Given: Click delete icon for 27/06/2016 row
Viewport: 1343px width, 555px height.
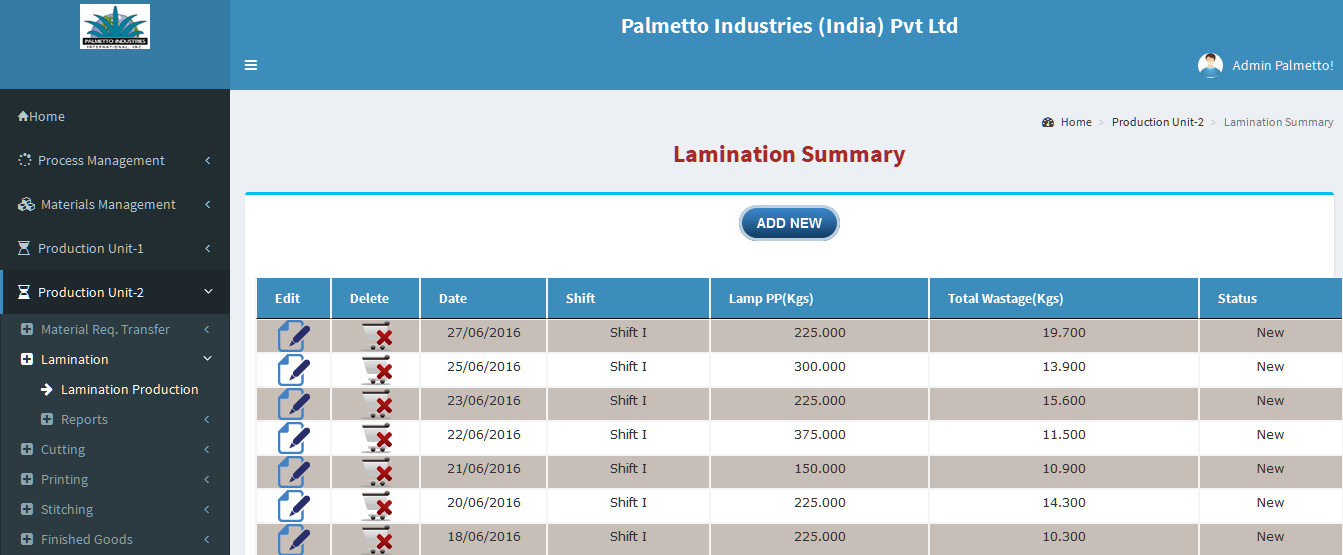Looking at the screenshot, I should tap(376, 336).
